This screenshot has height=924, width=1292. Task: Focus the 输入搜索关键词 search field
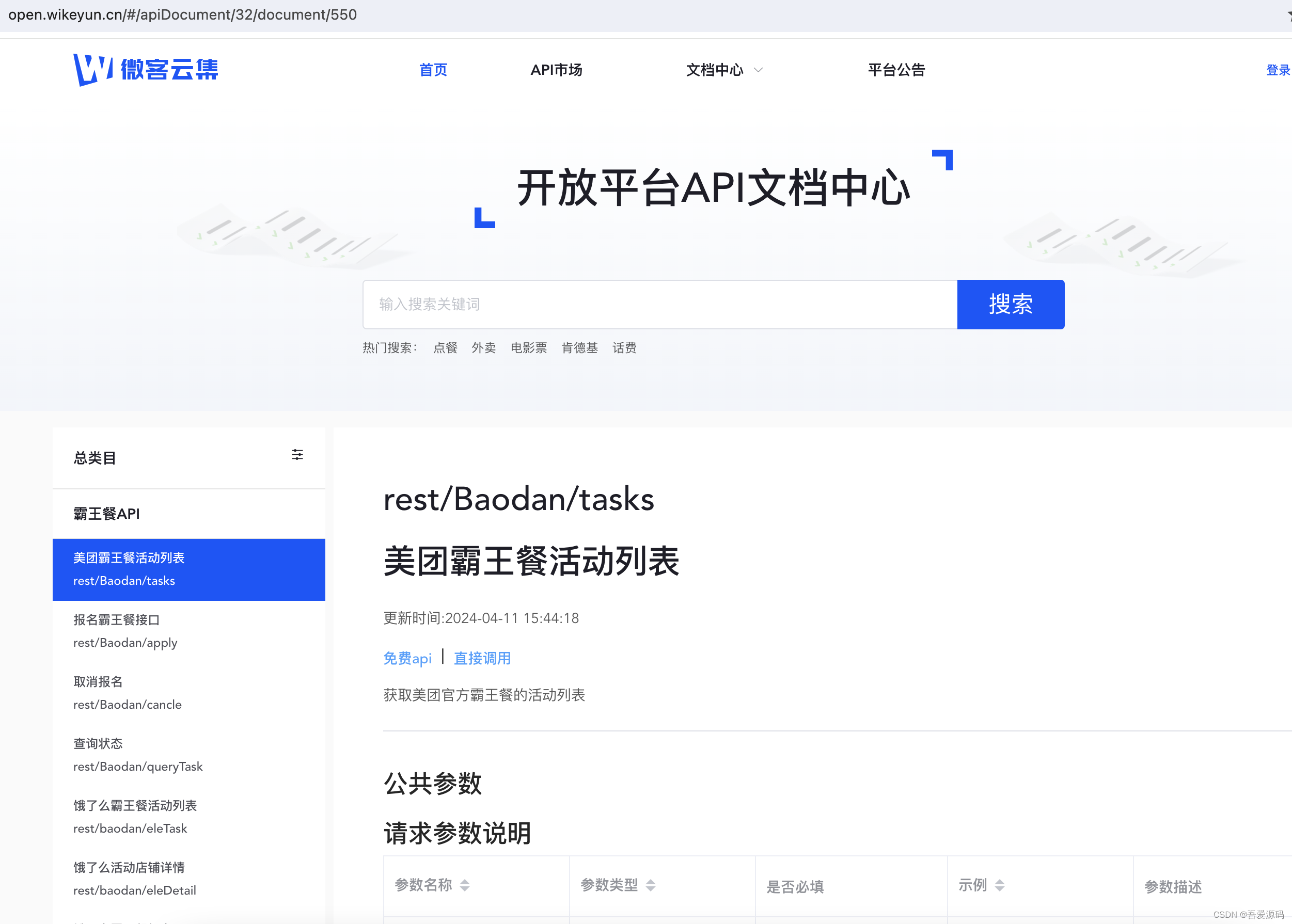point(659,305)
